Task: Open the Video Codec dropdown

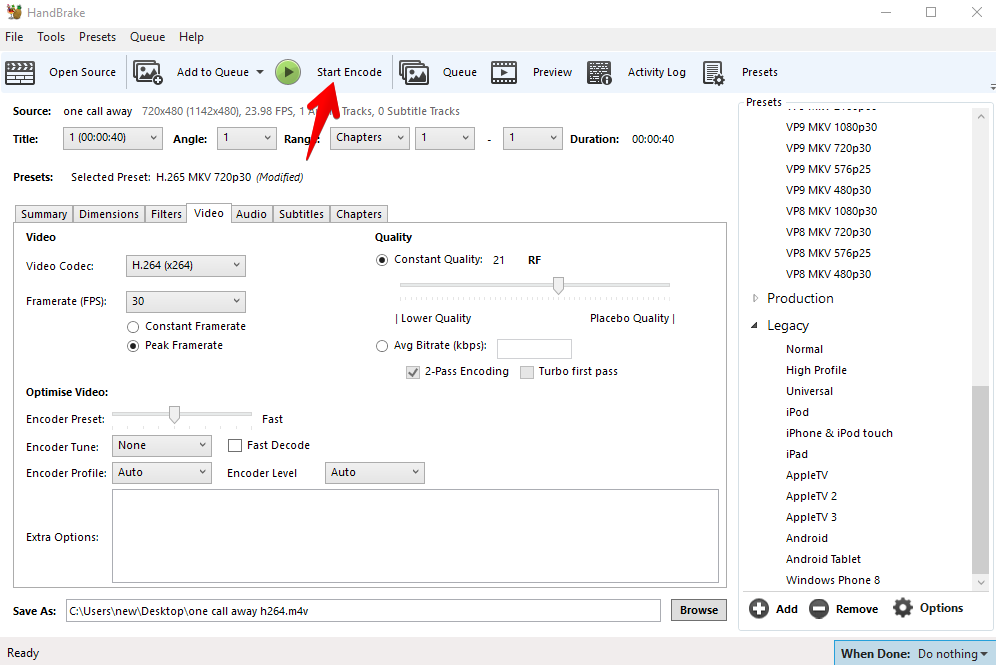Action: tap(185, 265)
